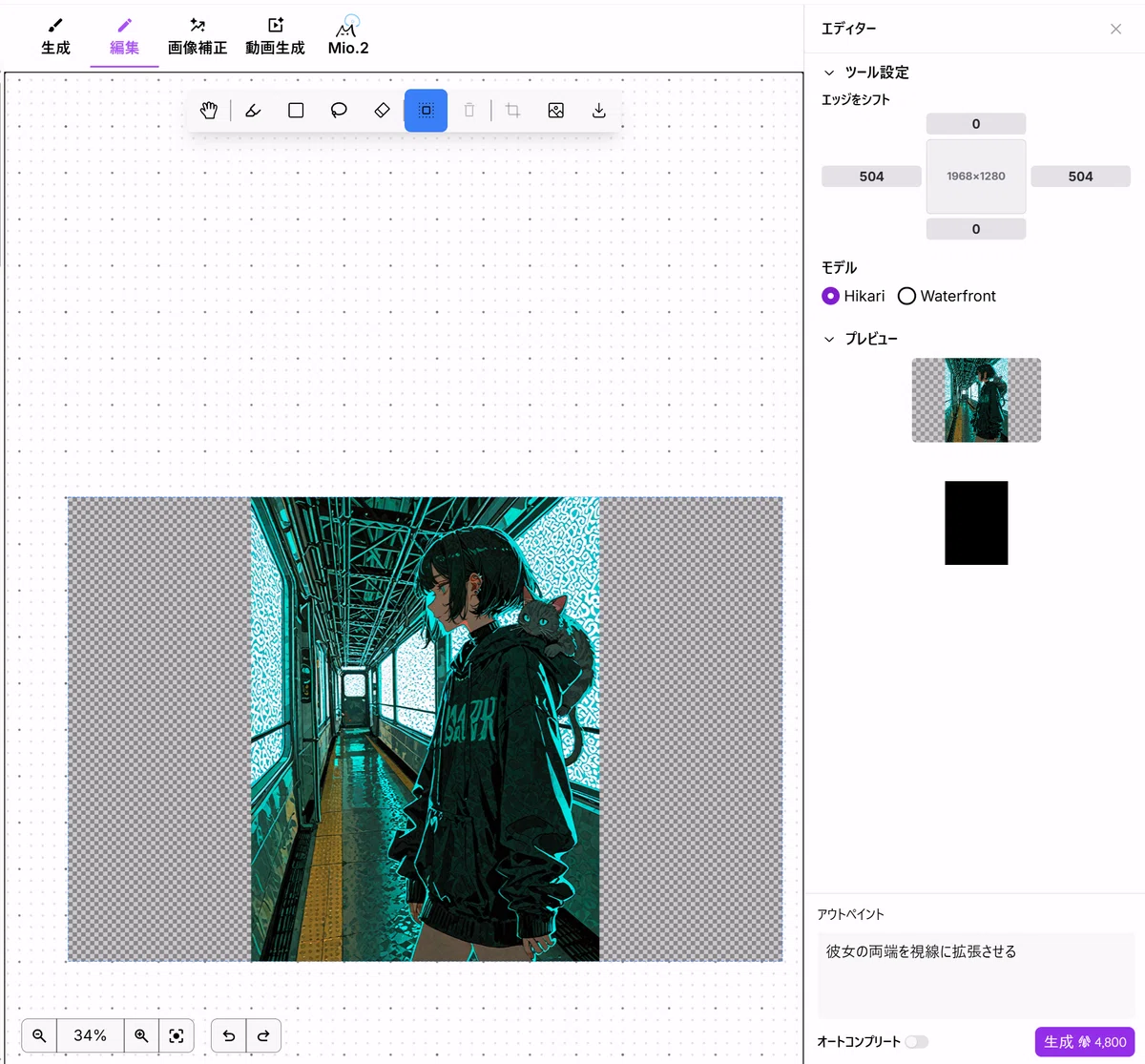Viewport: 1145px width, 1064px height.
Task: Open the Mio.2 tab
Action: (348, 37)
